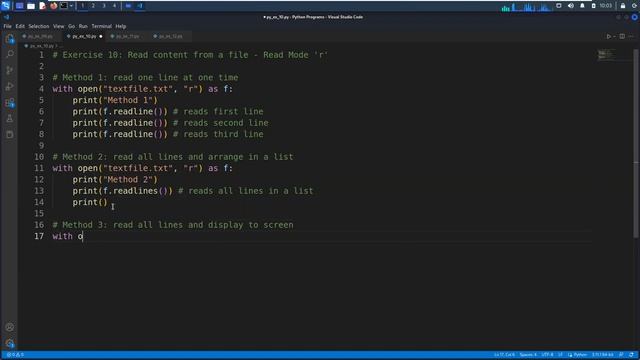Lock the screen with the padlock icon
This screenshot has width=640, height=360.
tap(623, 6)
